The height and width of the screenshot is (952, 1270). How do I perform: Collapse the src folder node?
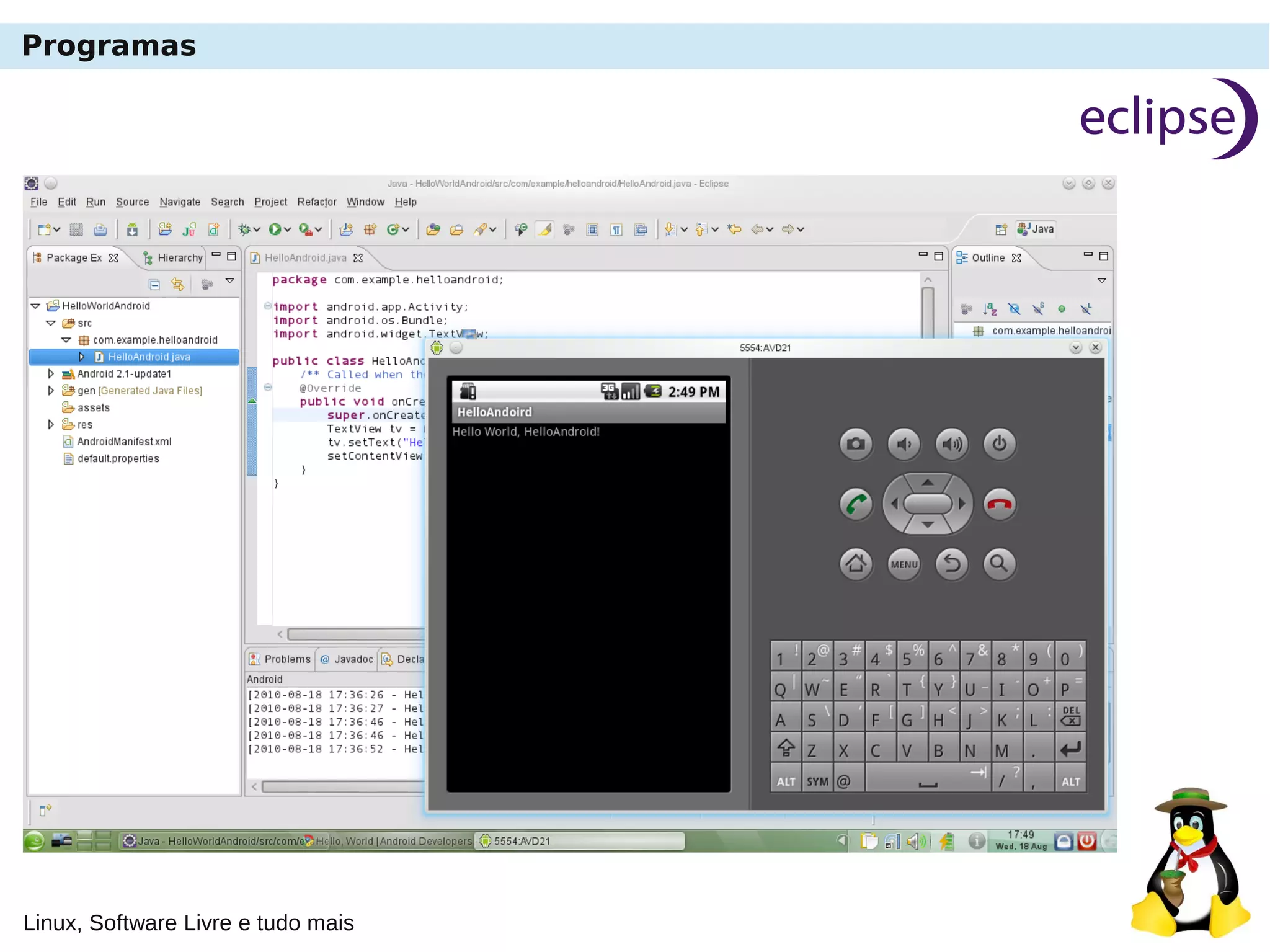(51, 323)
